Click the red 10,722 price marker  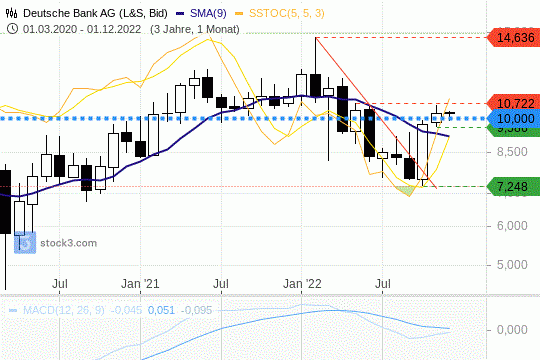[513, 103]
